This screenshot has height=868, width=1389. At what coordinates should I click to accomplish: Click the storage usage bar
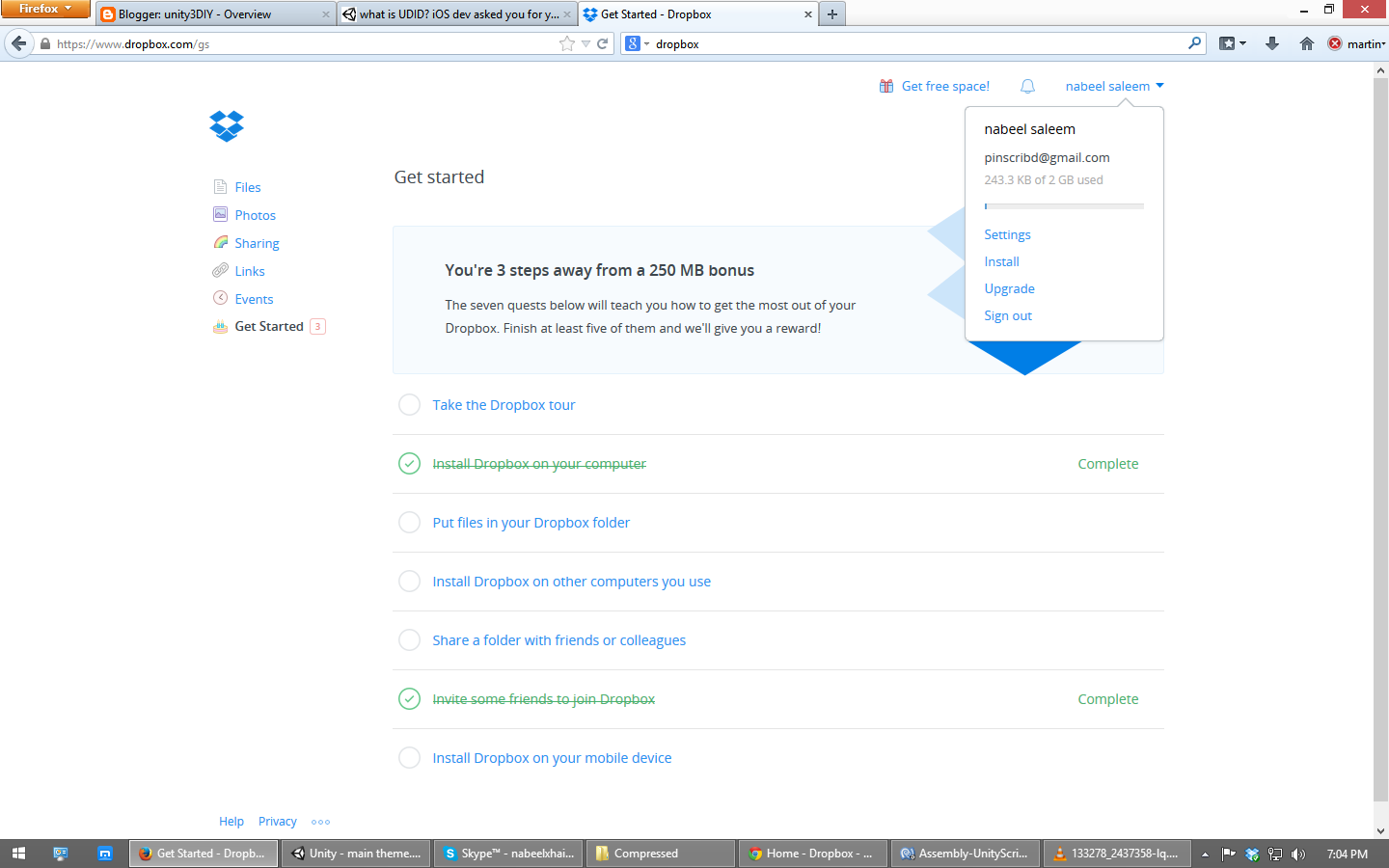click(x=1064, y=205)
